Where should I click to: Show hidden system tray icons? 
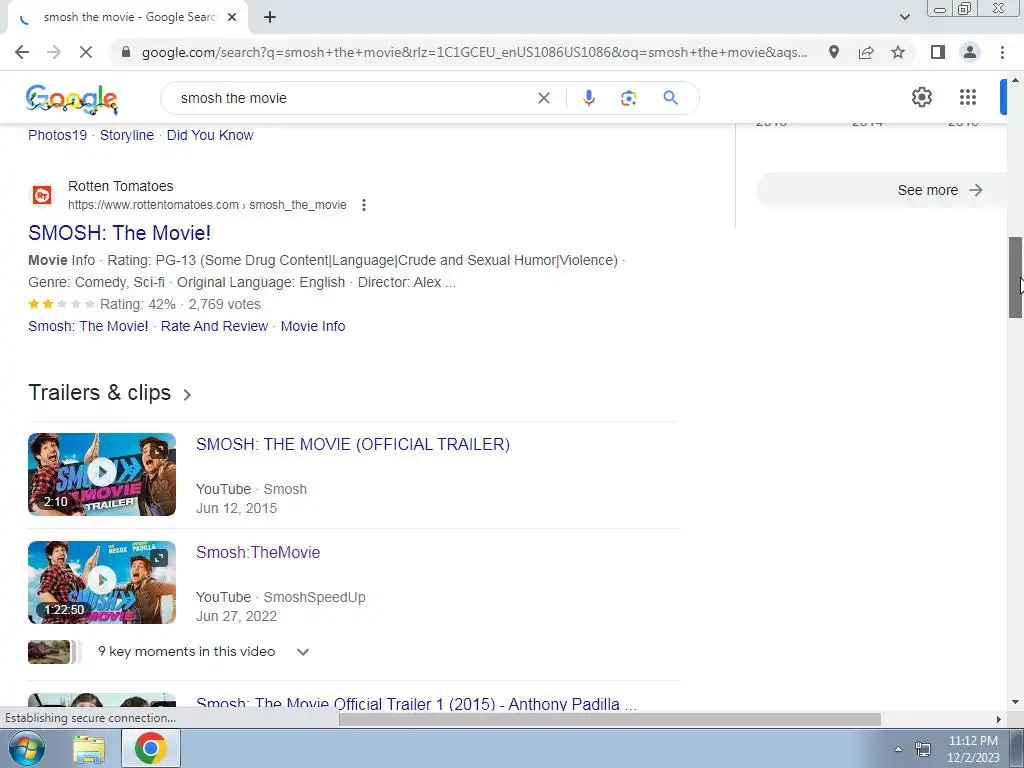[898, 749]
